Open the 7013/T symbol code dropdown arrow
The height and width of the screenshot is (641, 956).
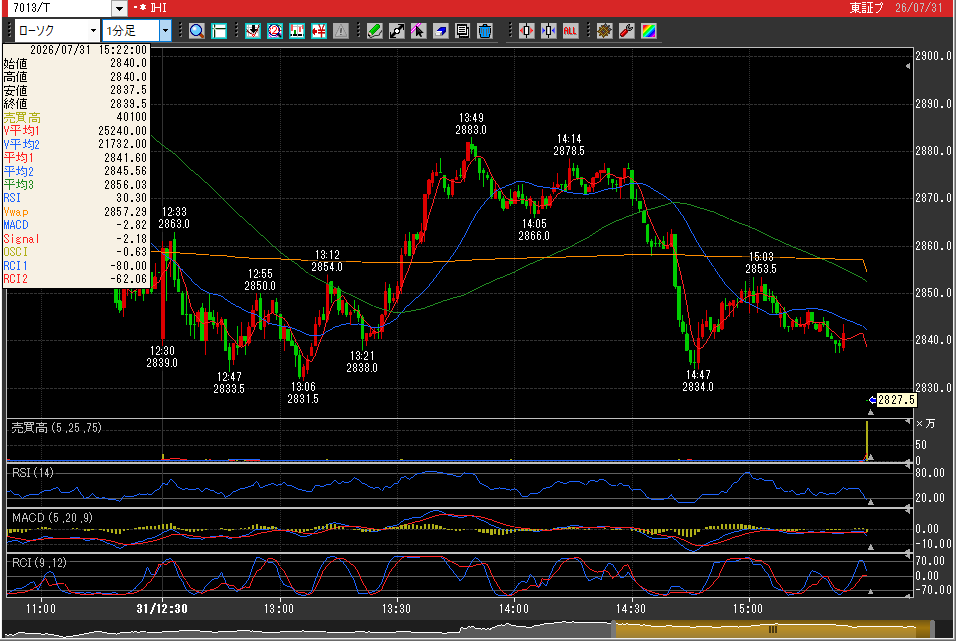click(120, 8)
